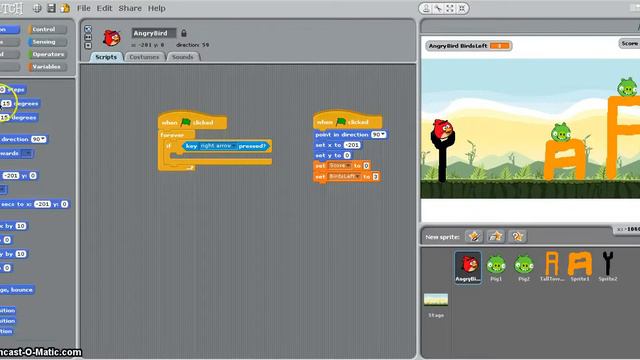Click the 10 field in change y by
Viewport: 640px width, 360px height.
[21, 254]
